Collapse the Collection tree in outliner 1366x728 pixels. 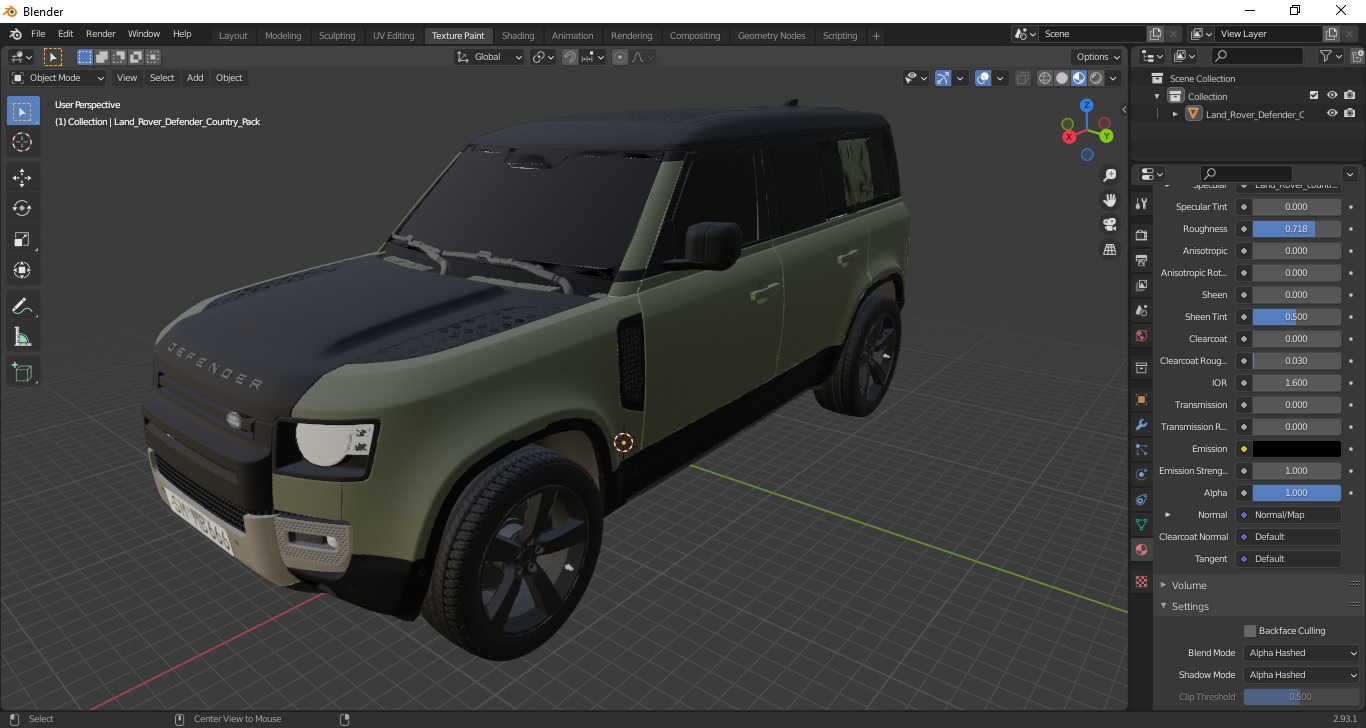coord(1157,96)
